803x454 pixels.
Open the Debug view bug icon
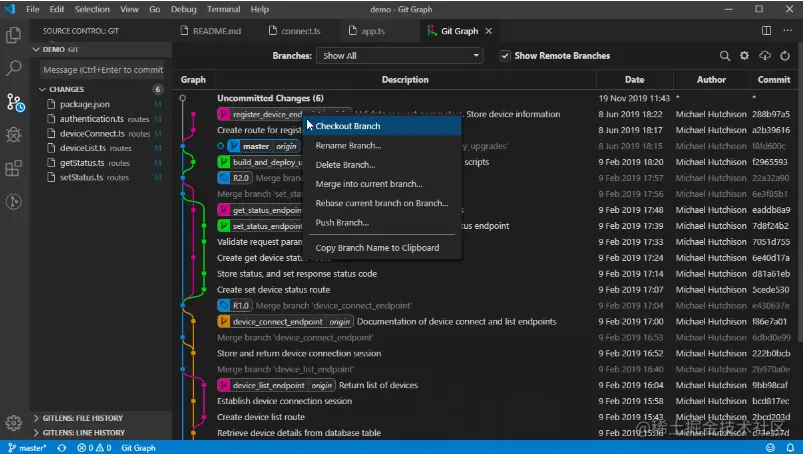click(14, 135)
